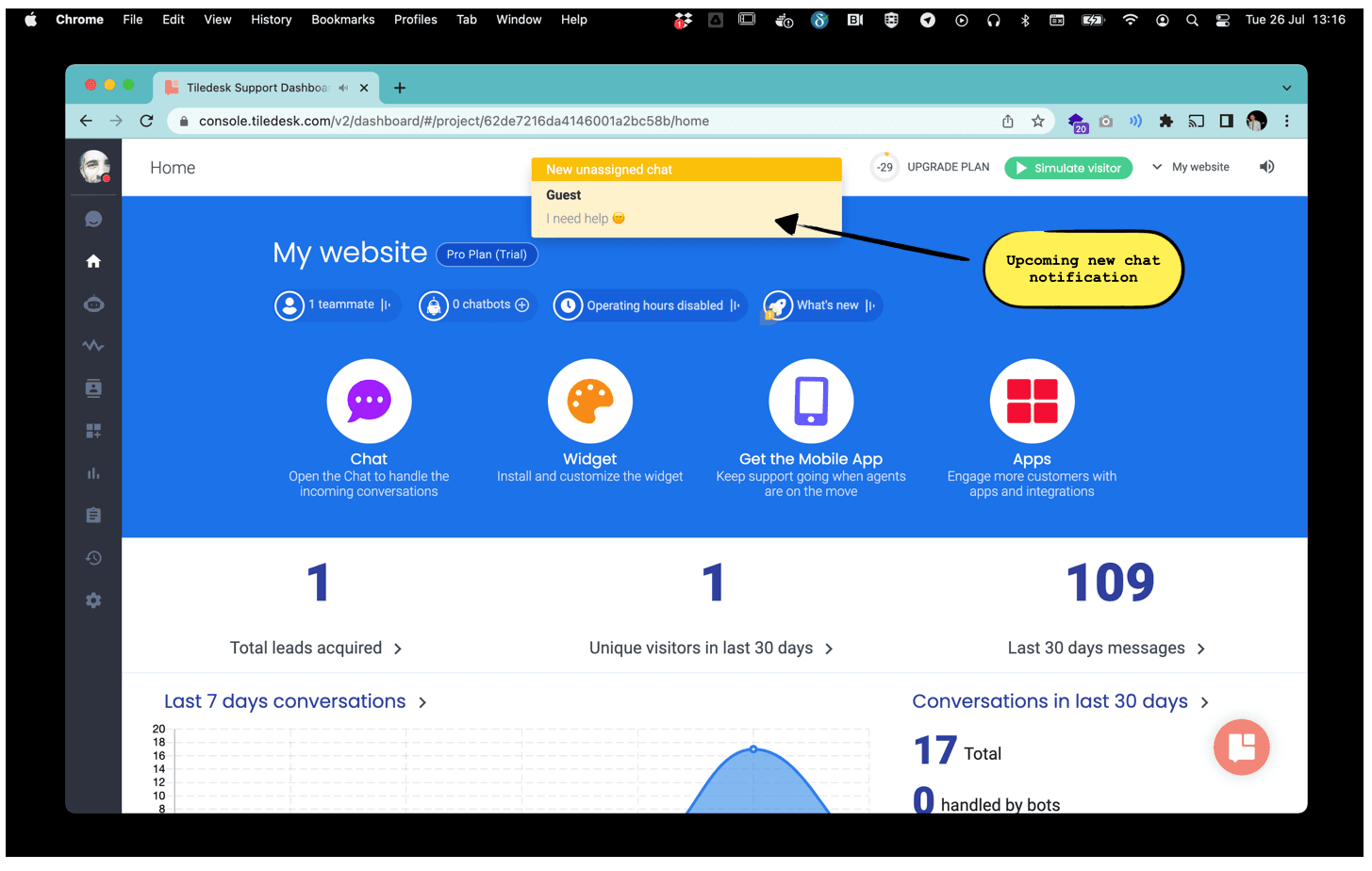Expand the 1 teammate pill

tap(337, 305)
